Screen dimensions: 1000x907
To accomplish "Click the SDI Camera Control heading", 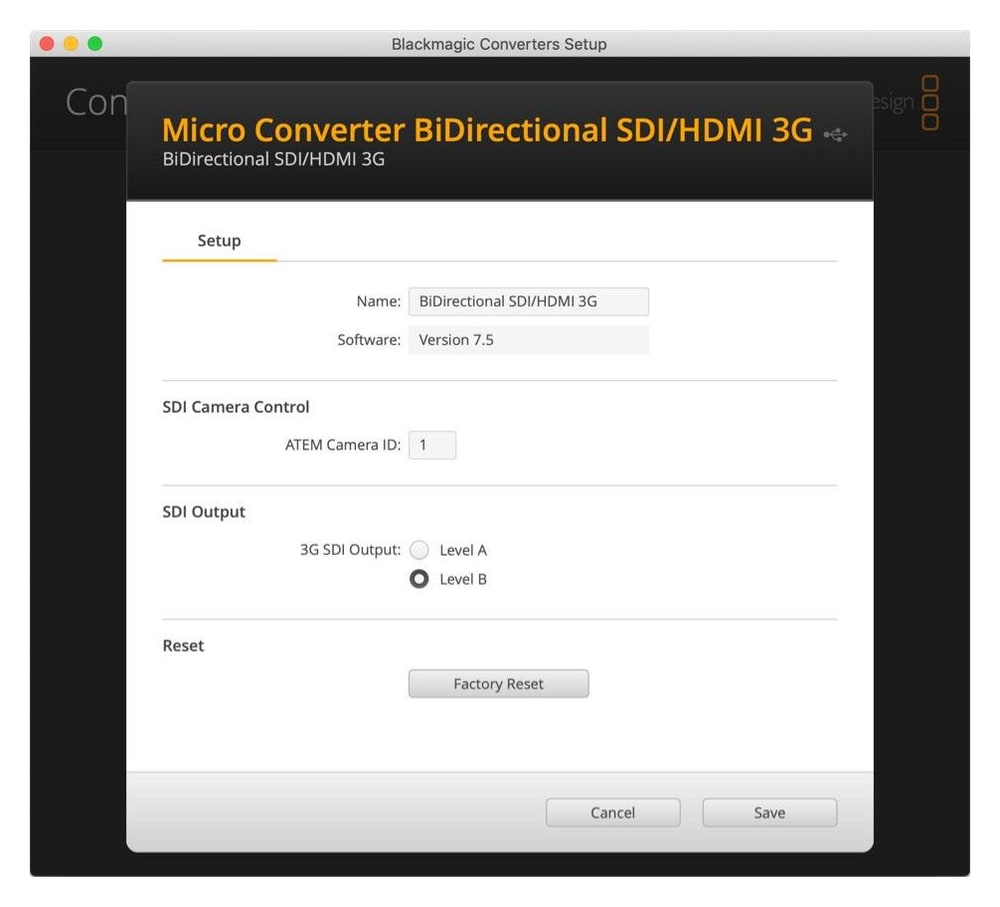I will pos(236,407).
